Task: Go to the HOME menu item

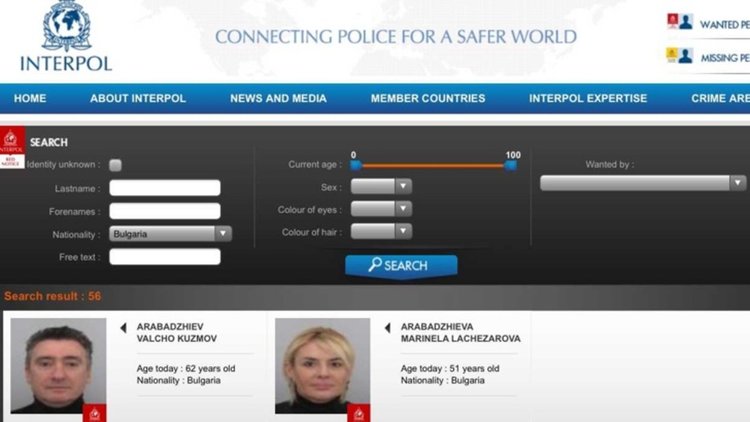Action: (30, 99)
